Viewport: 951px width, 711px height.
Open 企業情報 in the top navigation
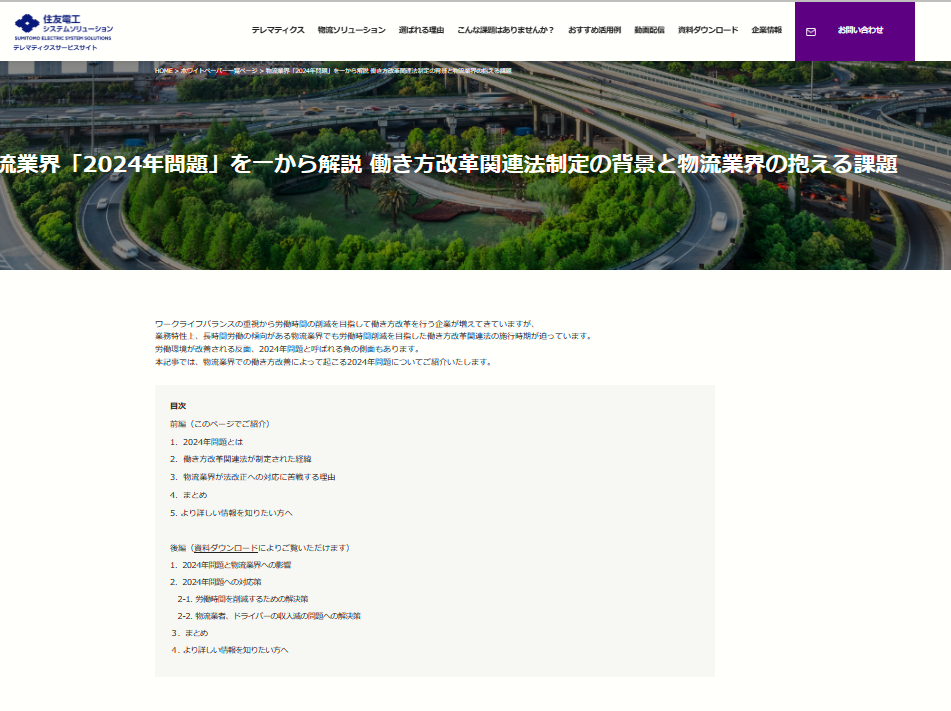coord(767,30)
